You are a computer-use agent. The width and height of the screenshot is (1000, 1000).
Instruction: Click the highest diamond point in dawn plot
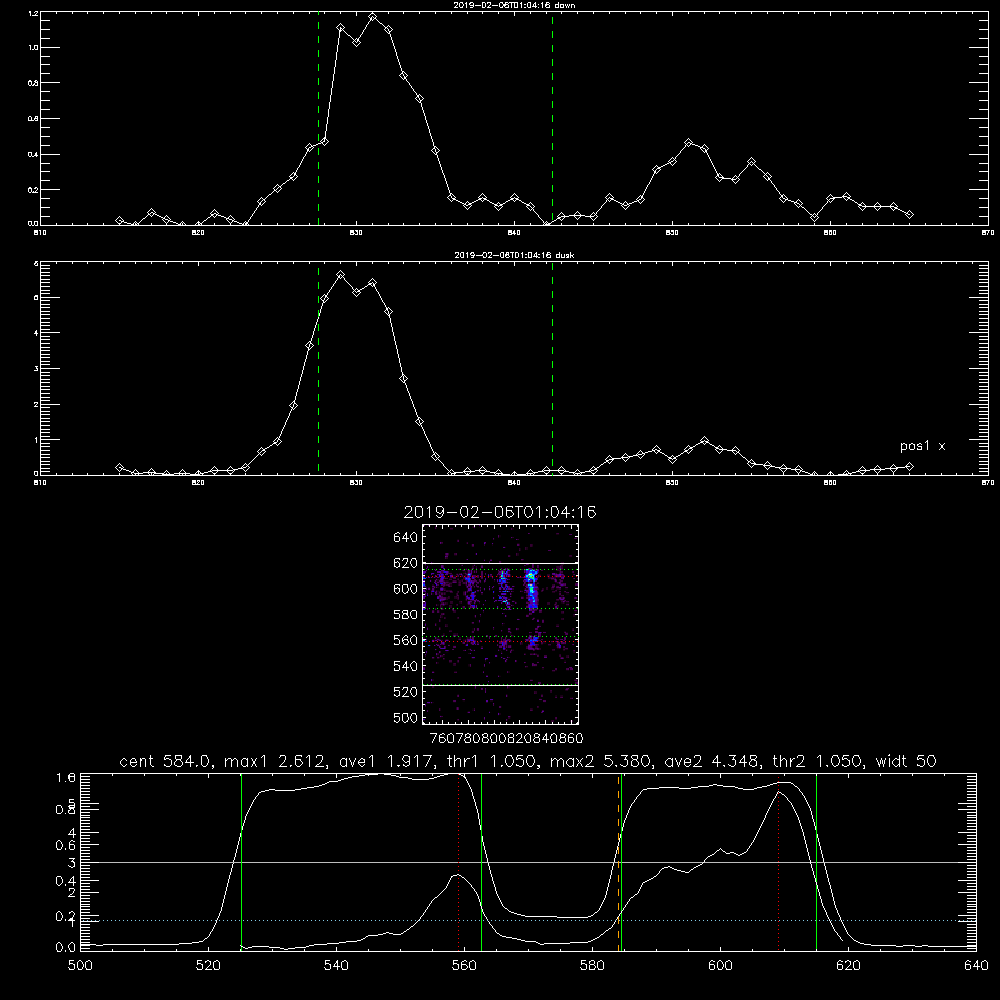tap(372, 17)
